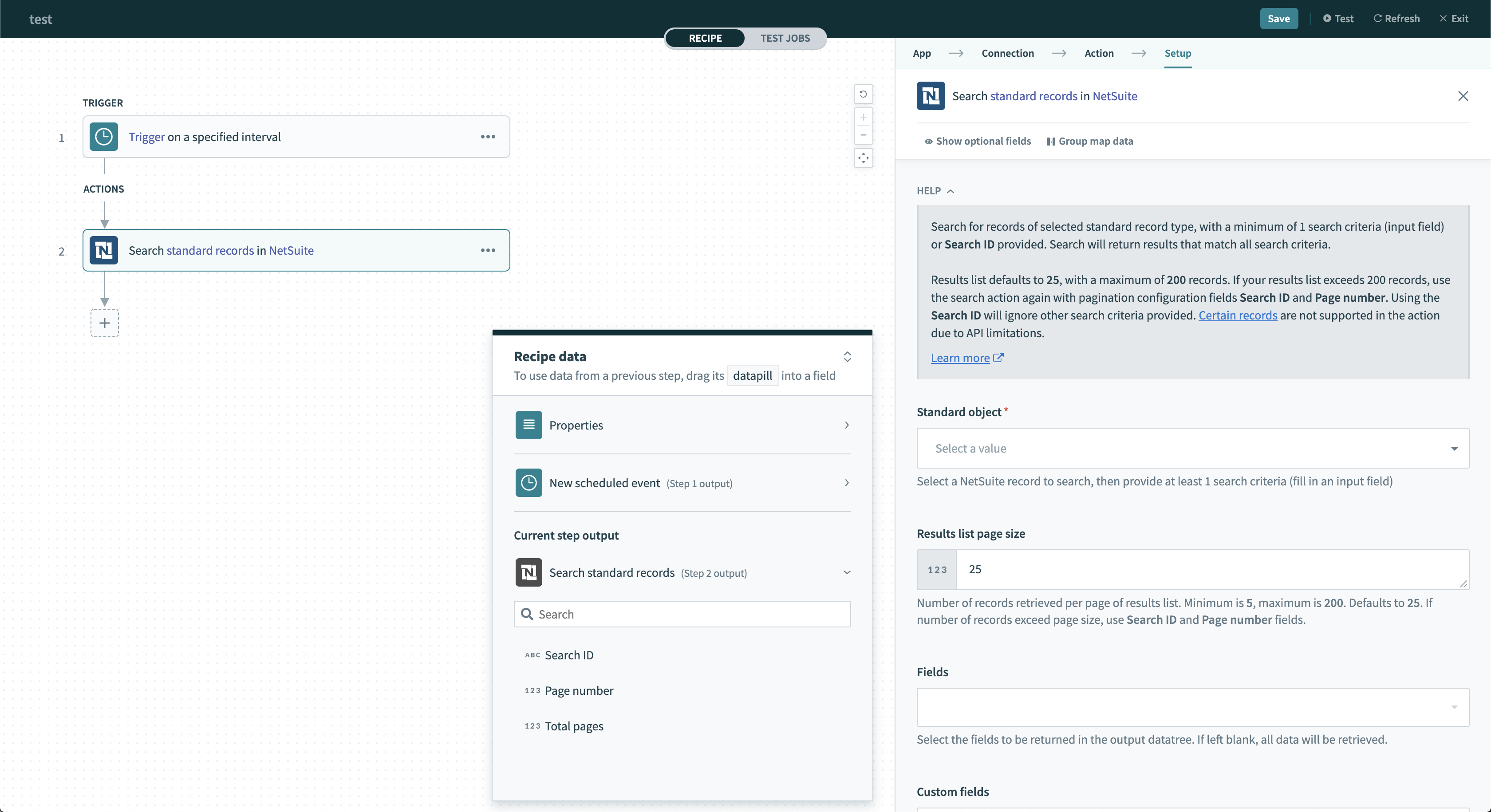This screenshot has height=812, width=1491.
Task: Click the Properties icon in Recipe data
Action: (x=528, y=425)
